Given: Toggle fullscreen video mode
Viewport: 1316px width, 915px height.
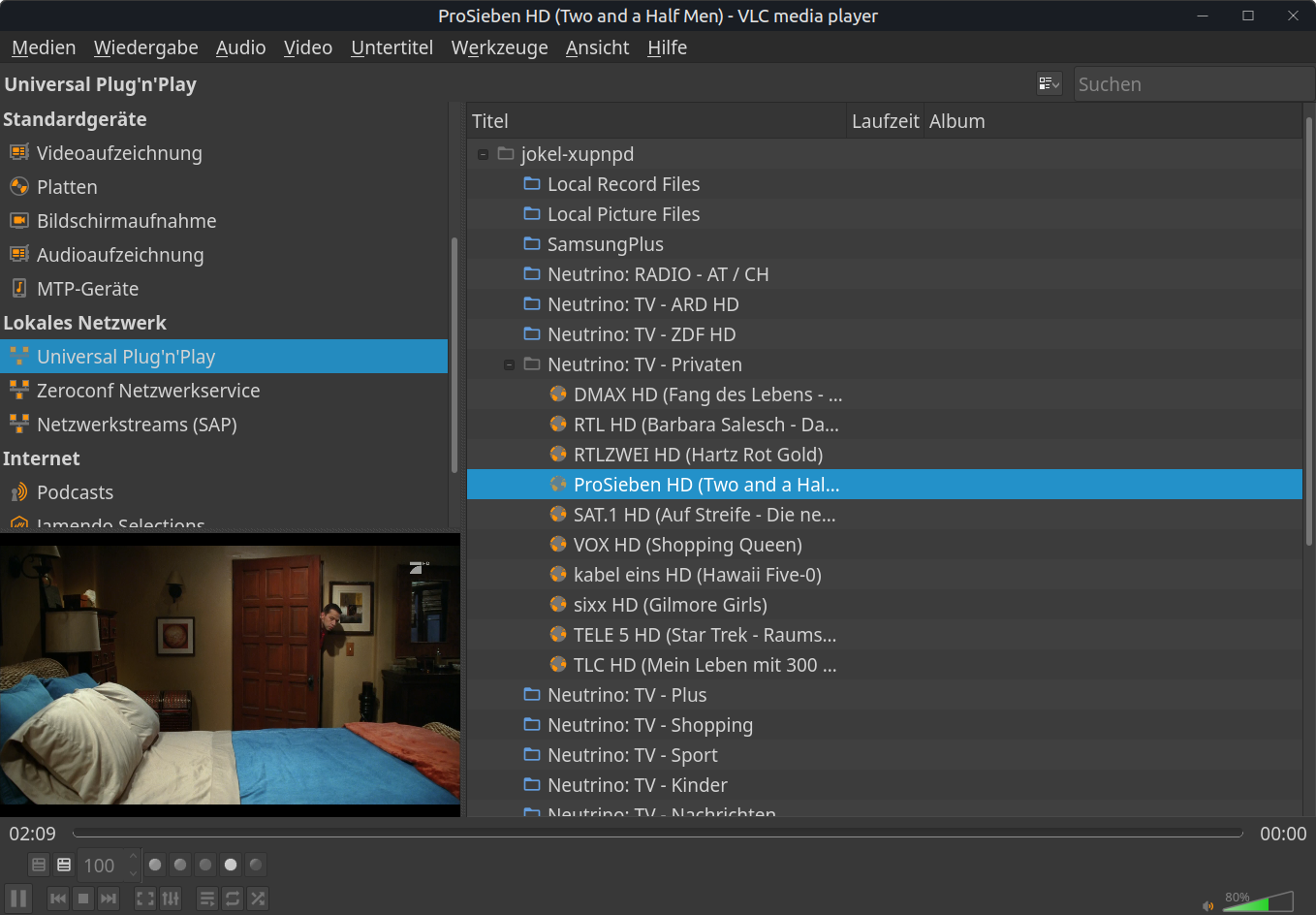Looking at the screenshot, I should (145, 899).
